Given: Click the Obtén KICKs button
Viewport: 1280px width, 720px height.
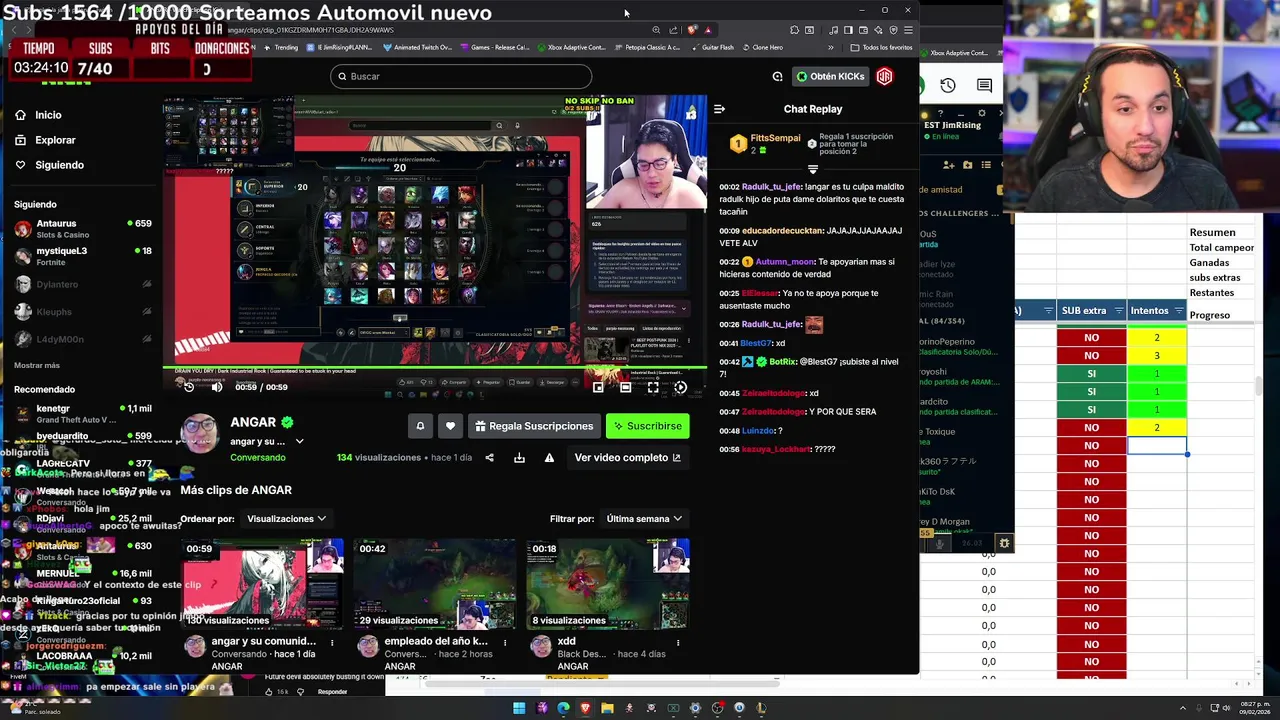Looking at the screenshot, I should [x=831, y=76].
